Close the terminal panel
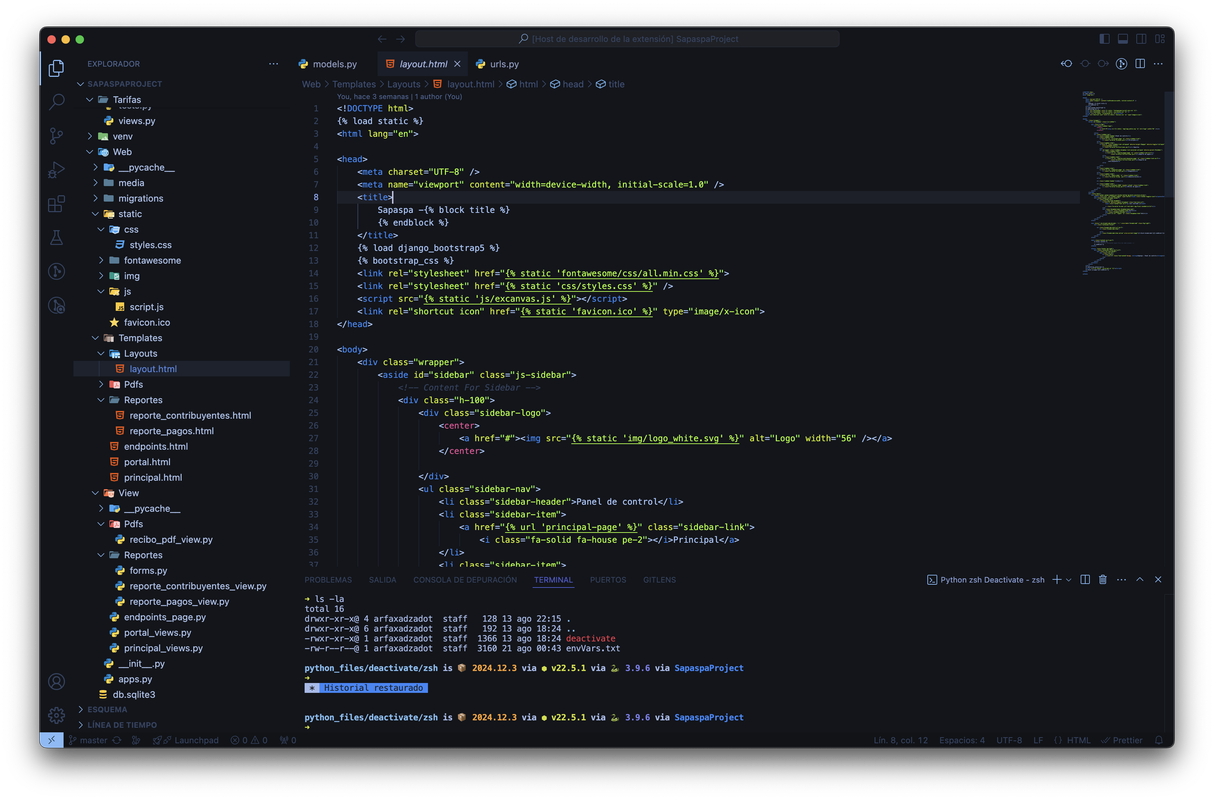 (x=1158, y=580)
